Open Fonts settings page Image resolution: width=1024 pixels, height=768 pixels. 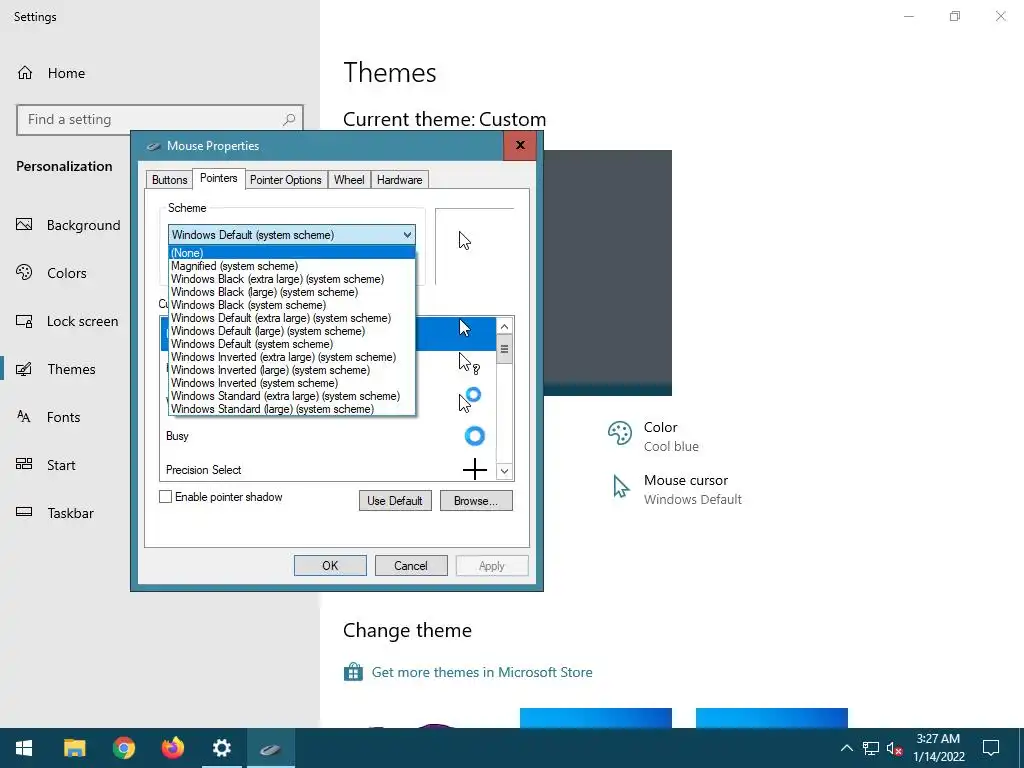[48, 417]
